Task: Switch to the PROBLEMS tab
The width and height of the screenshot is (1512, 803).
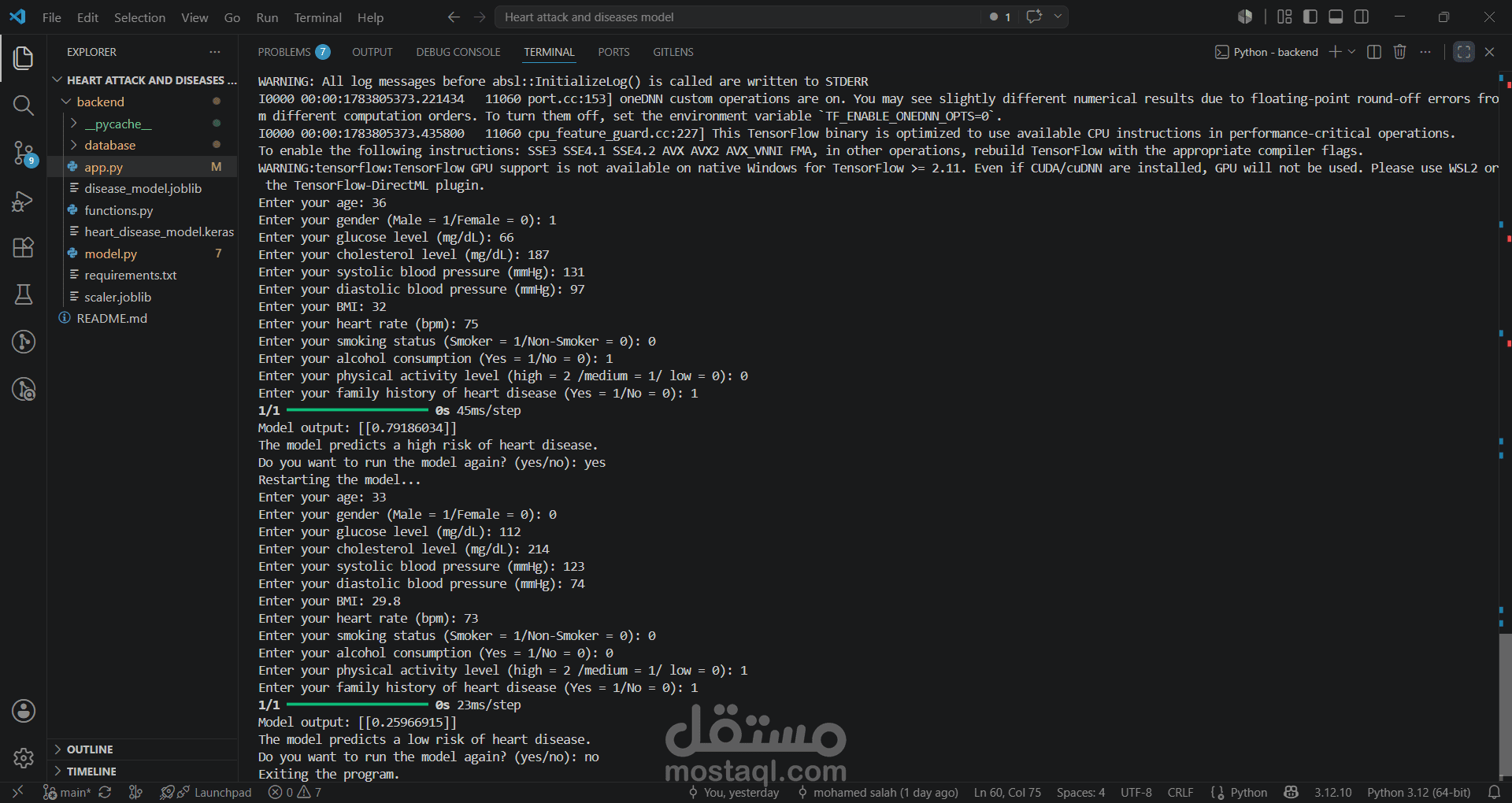Action: 293,52
